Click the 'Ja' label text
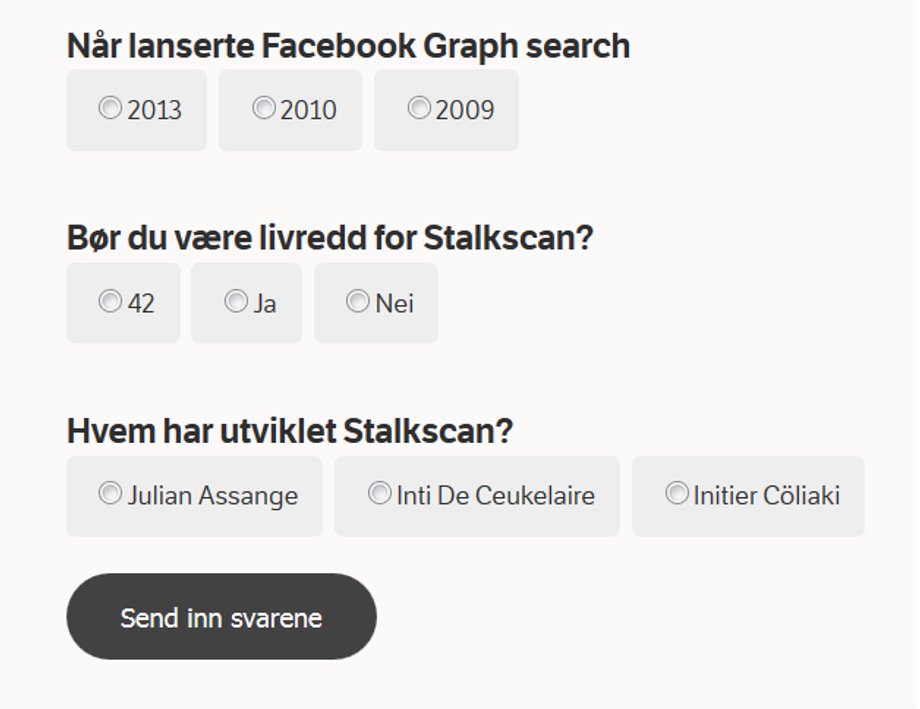This screenshot has width=920, height=709. pyautogui.click(x=265, y=304)
